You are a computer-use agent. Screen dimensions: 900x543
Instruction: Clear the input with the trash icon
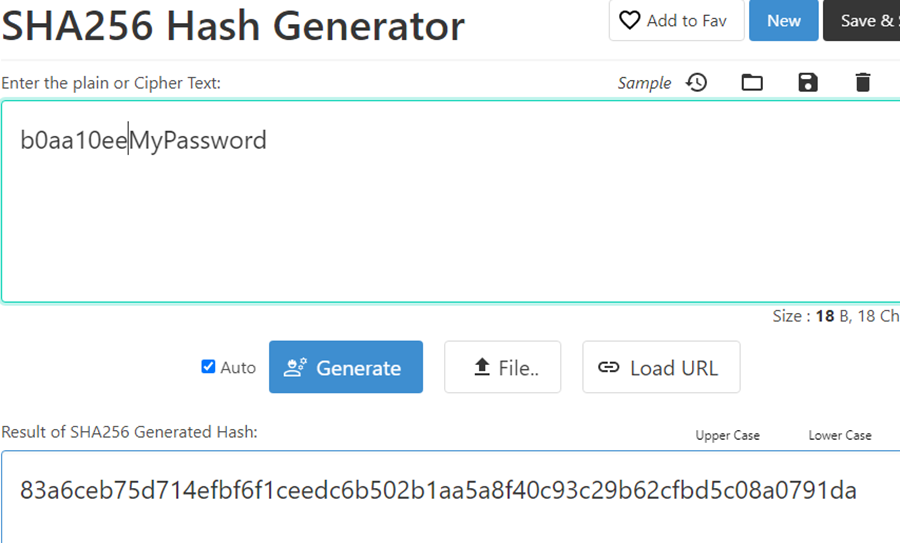click(863, 83)
